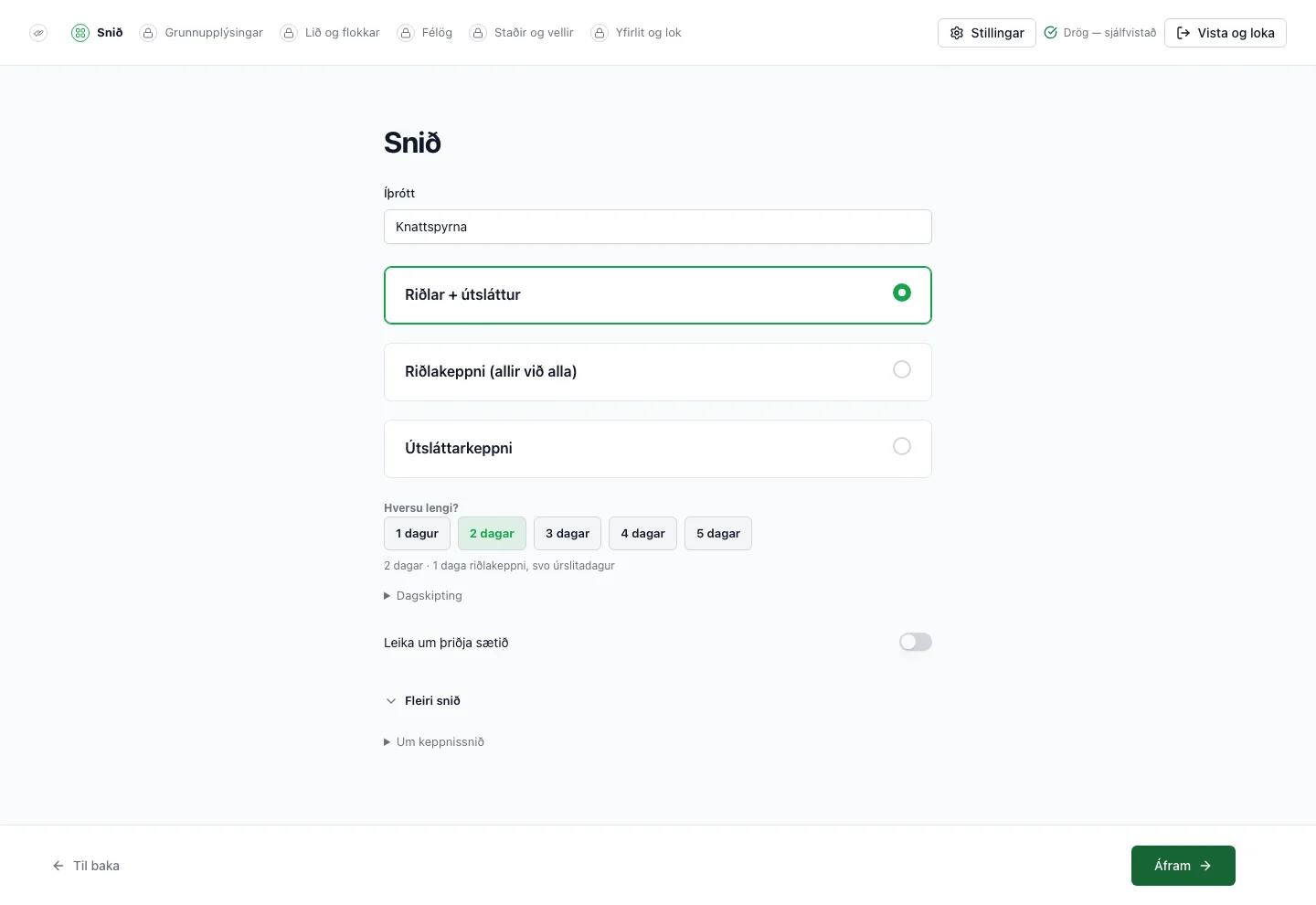Click the green checkmark draft-saved icon
The height and width of the screenshot is (905, 1316).
1051,33
